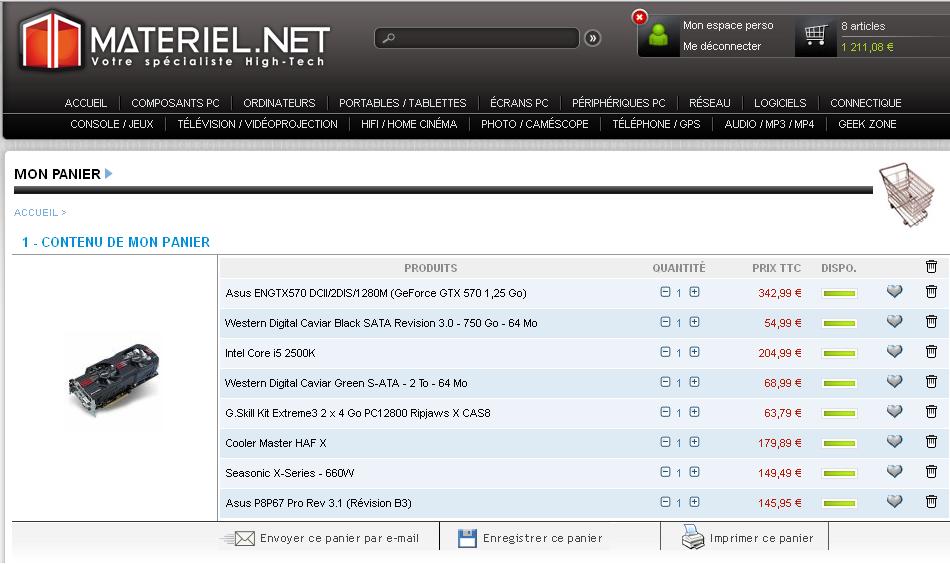
Task: Click the green availability bar for Intel Core i5
Action: pos(839,353)
